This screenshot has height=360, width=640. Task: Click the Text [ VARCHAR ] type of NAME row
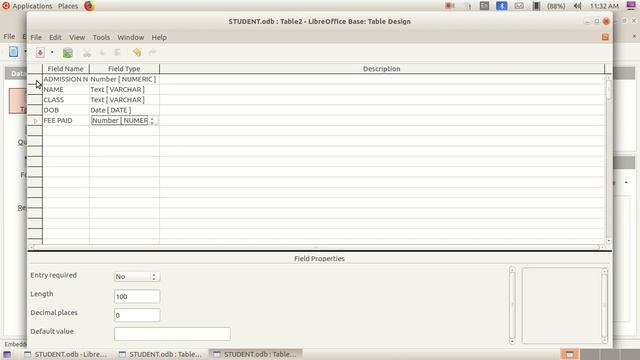(124, 89)
